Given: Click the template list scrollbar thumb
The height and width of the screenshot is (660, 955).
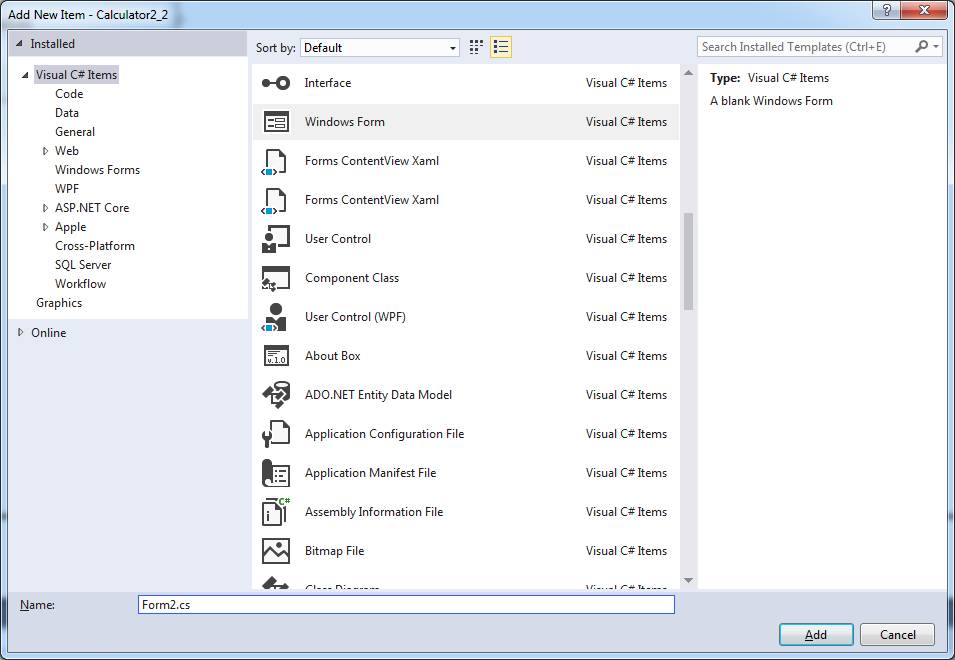Looking at the screenshot, I should (688, 260).
